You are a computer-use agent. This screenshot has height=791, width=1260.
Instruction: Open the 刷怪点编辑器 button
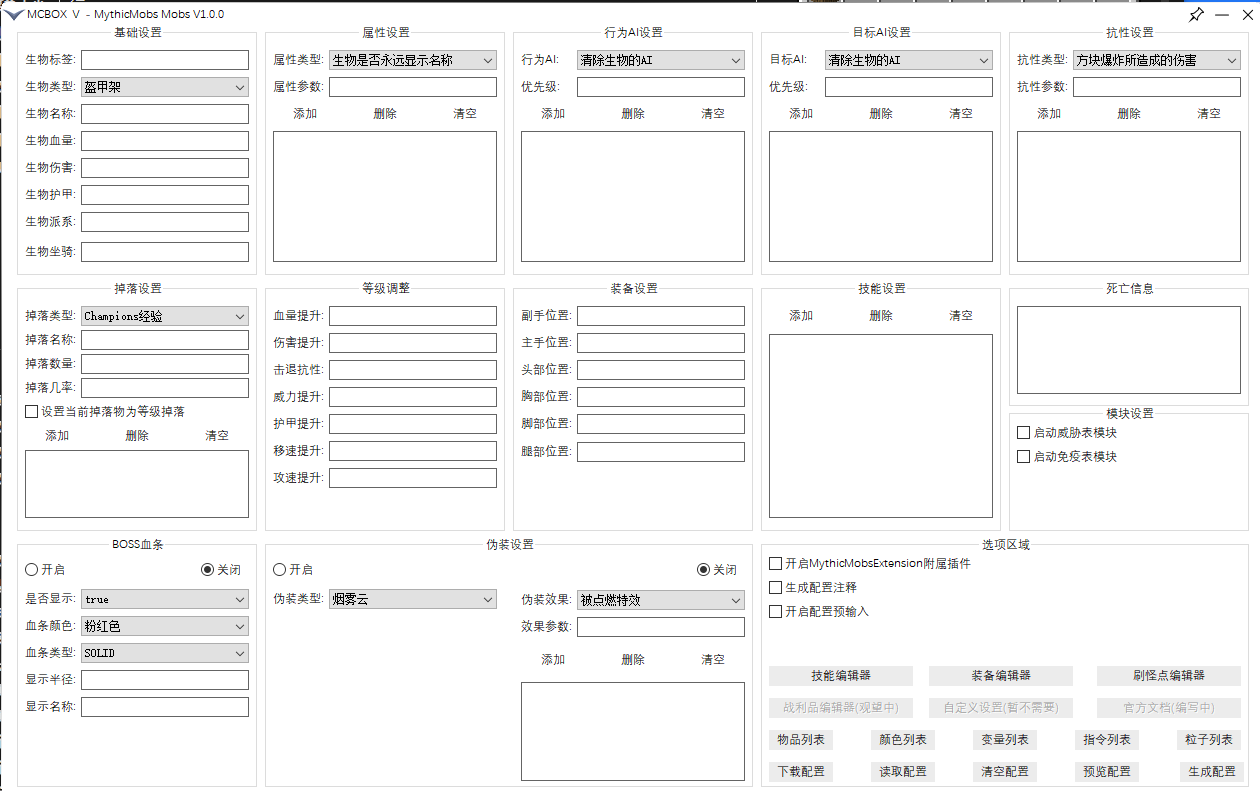point(1169,676)
